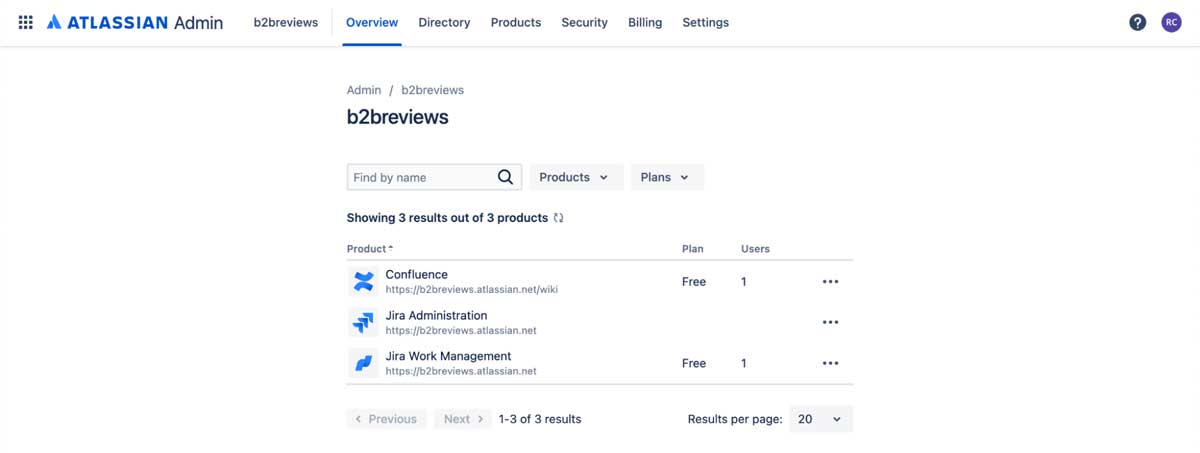Switch to the Settings tab
1200x453 pixels.
(x=706, y=22)
